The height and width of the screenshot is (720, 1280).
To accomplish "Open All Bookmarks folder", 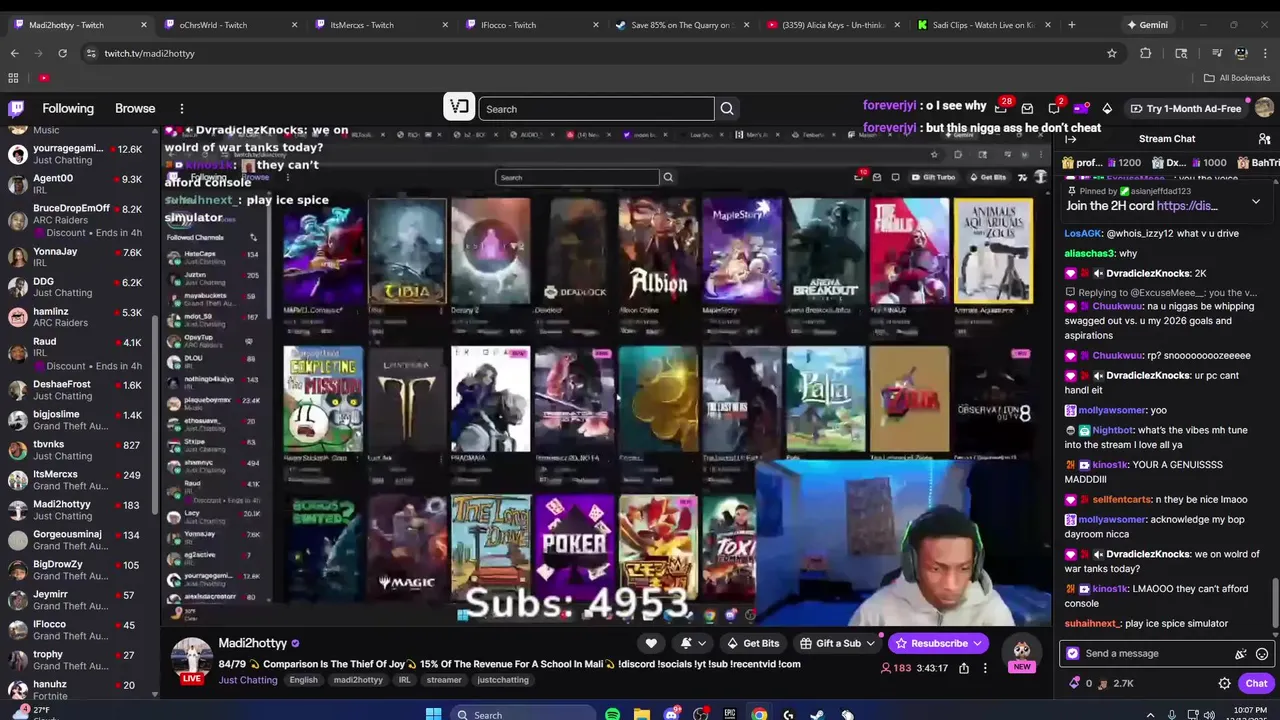I will click(x=1236, y=78).
